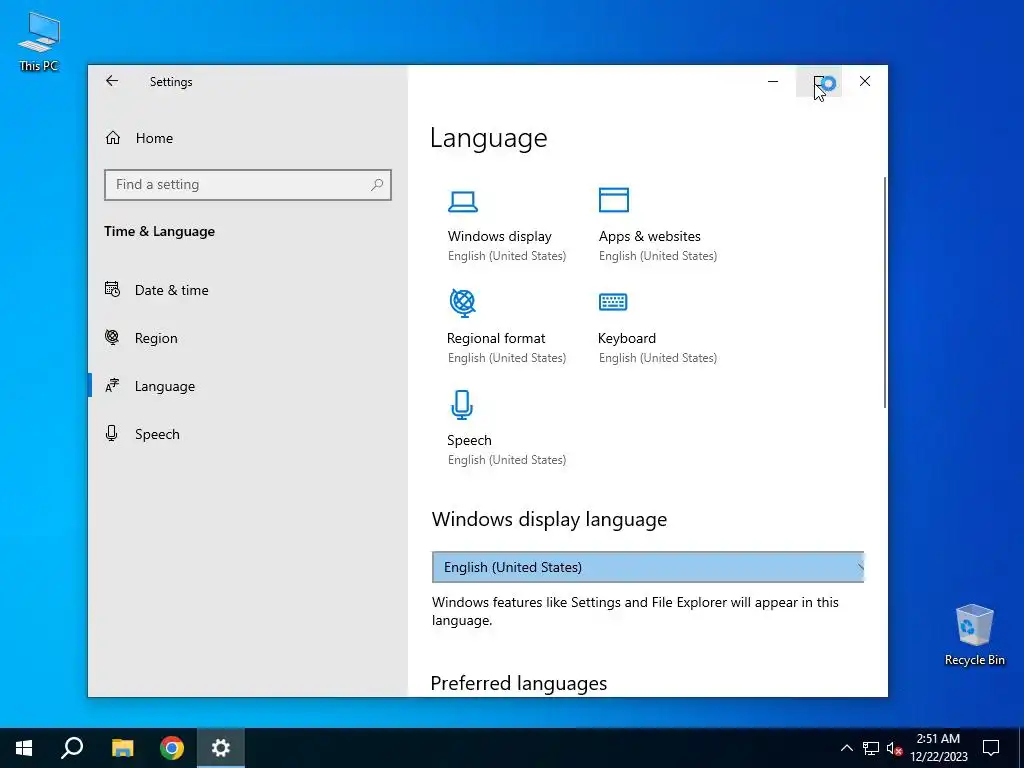Go back with the Settings back arrow
The height and width of the screenshot is (768, 1024).
click(112, 81)
